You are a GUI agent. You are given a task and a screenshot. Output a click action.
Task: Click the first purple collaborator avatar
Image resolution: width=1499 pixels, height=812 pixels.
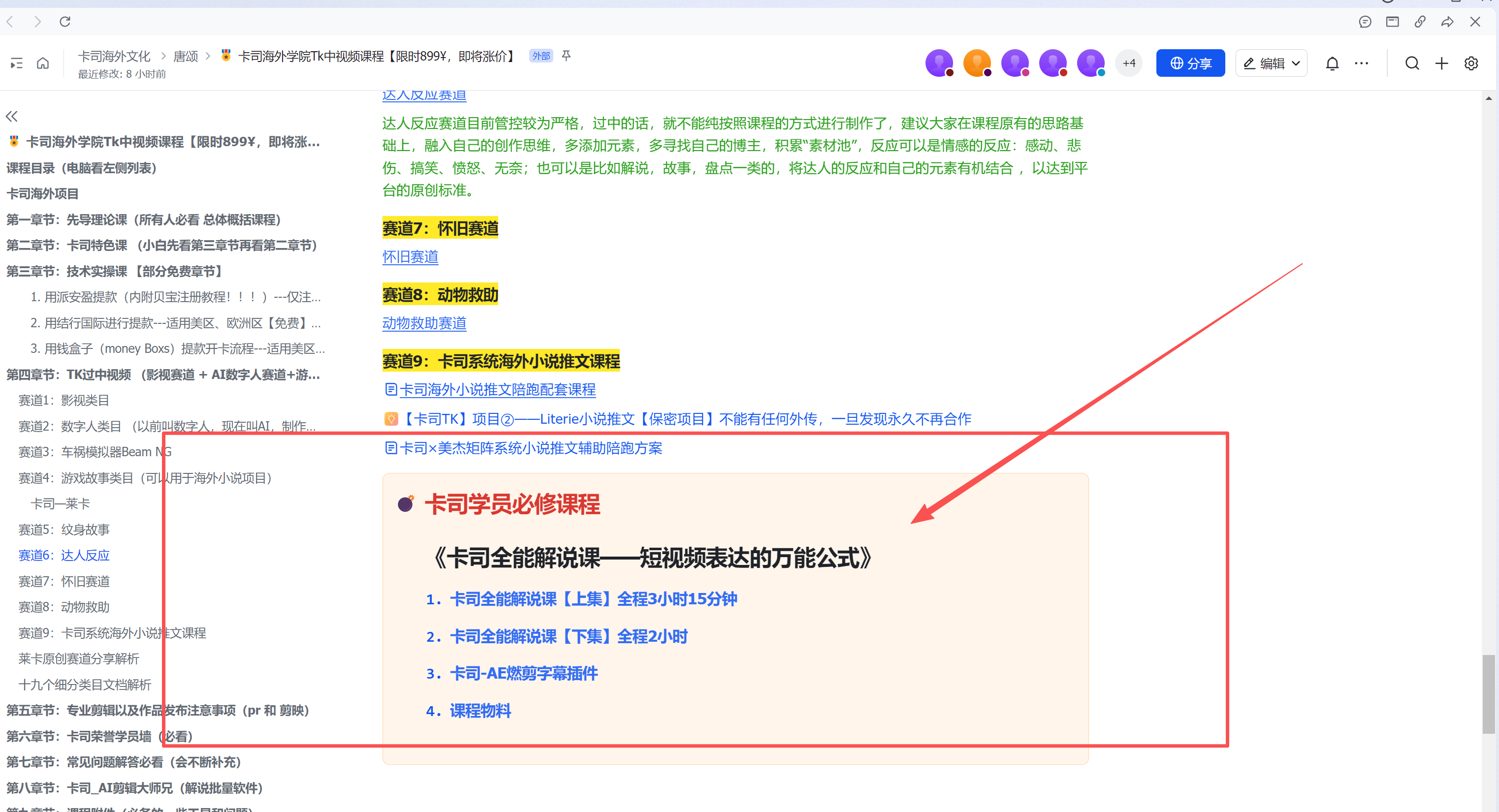point(939,63)
